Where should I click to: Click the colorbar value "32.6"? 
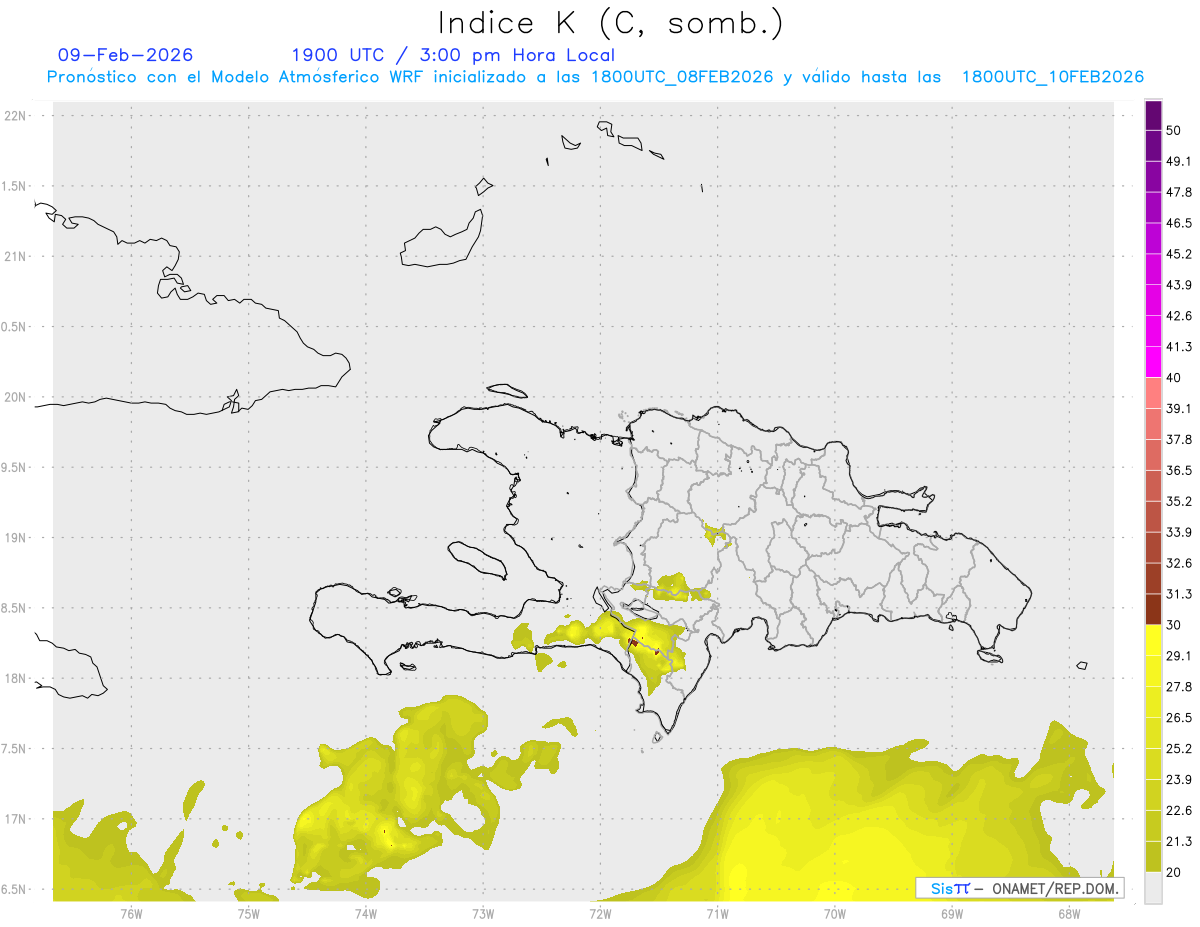tap(1179, 563)
